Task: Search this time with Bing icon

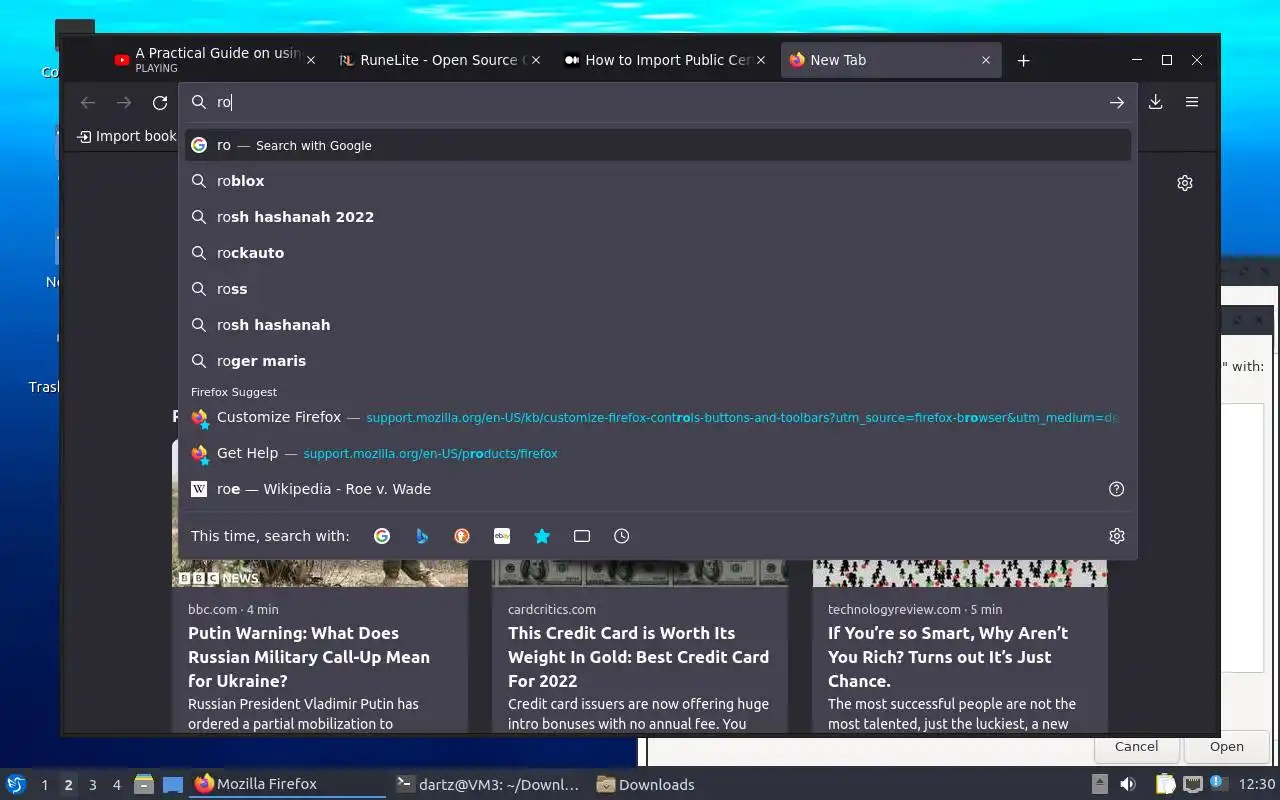Action: coord(422,536)
